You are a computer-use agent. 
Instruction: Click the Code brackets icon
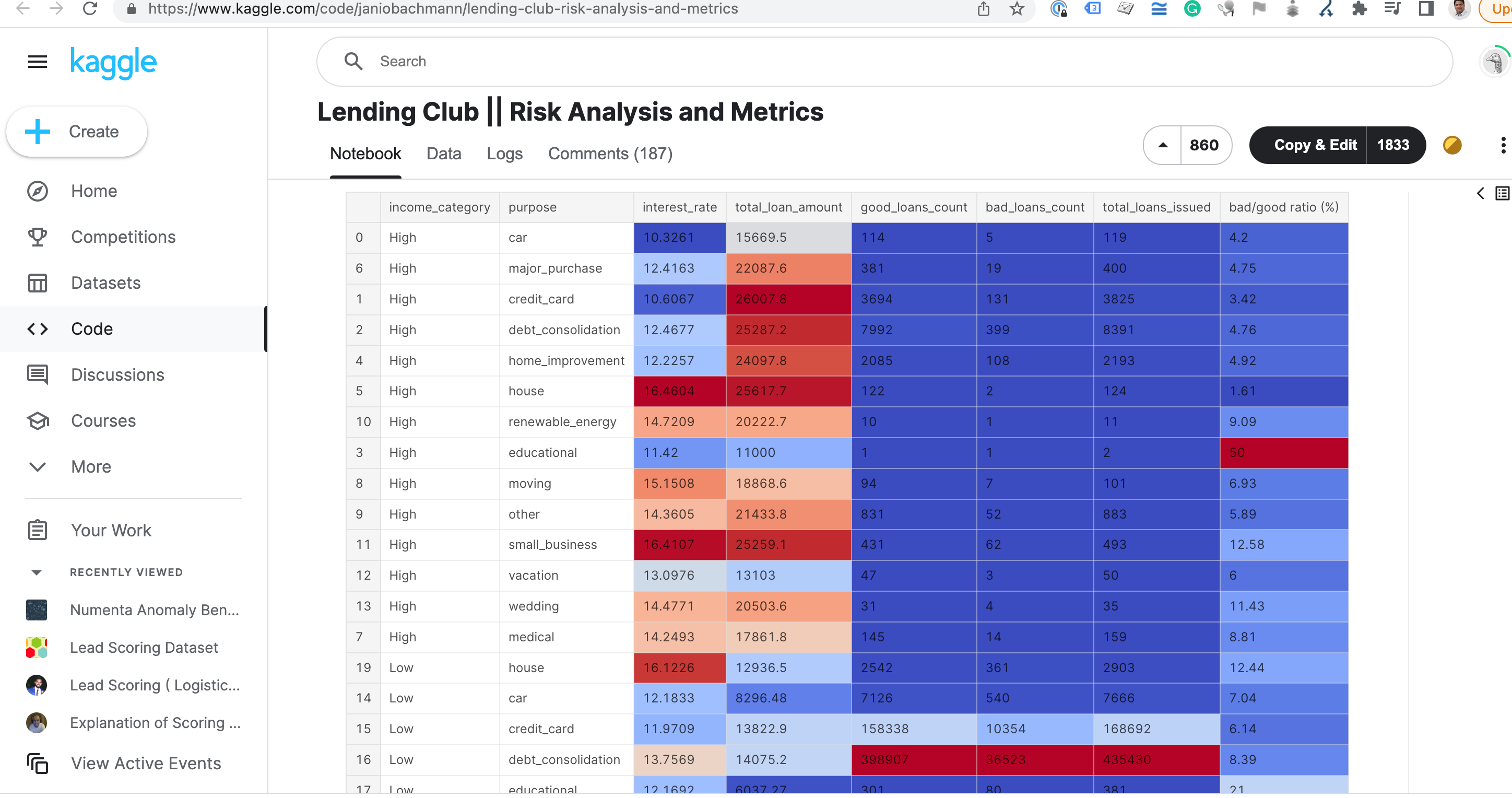point(38,329)
